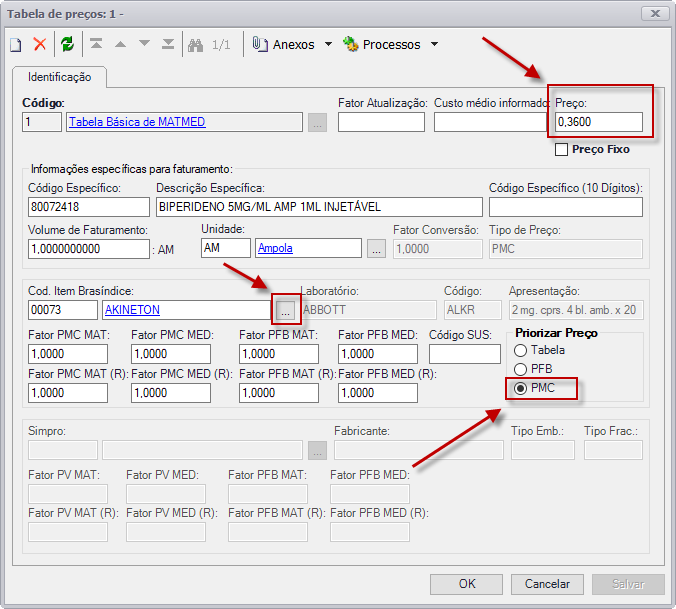Viewport: 676px width, 609px height.
Task: Click the Brasíndice Fator PFB MED (R) field
Action: coord(378,393)
